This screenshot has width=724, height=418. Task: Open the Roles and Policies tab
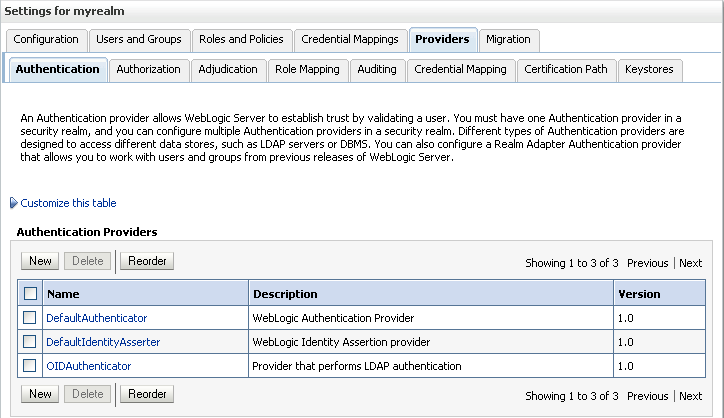241,40
